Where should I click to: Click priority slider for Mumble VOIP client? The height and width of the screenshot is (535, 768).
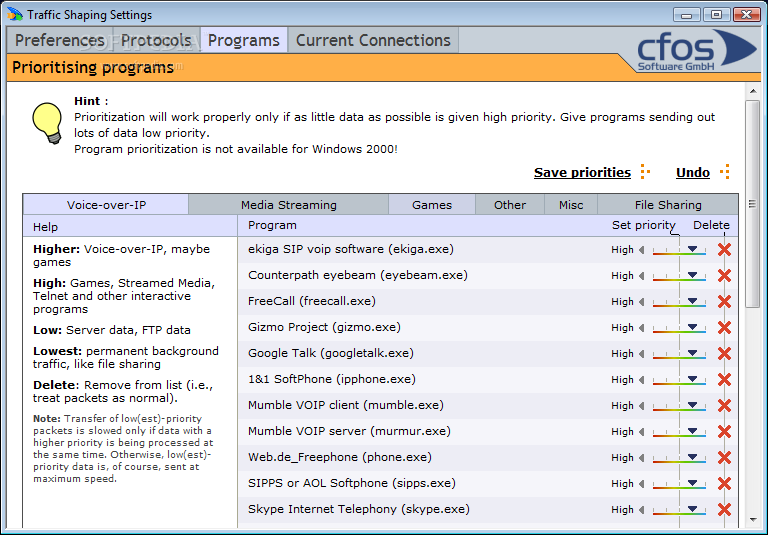(x=679, y=406)
